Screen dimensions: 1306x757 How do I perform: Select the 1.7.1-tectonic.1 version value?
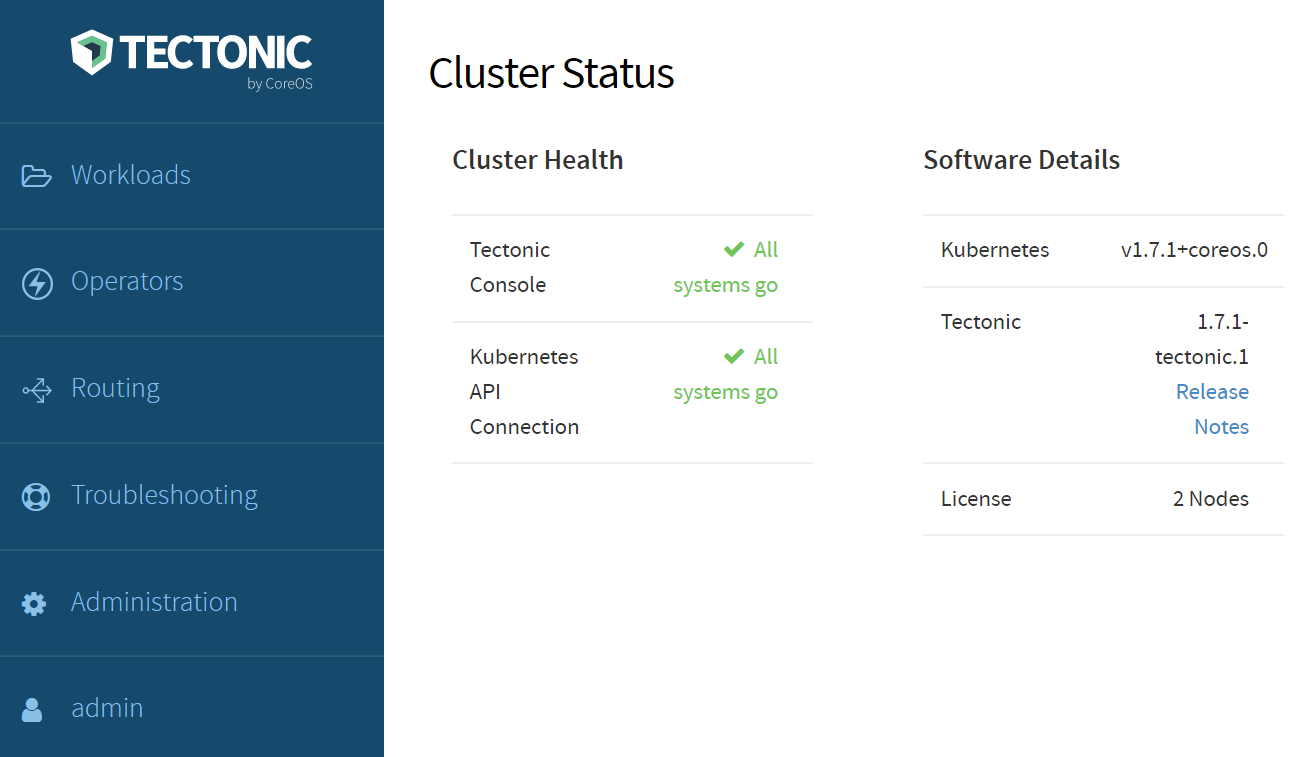pos(1202,339)
